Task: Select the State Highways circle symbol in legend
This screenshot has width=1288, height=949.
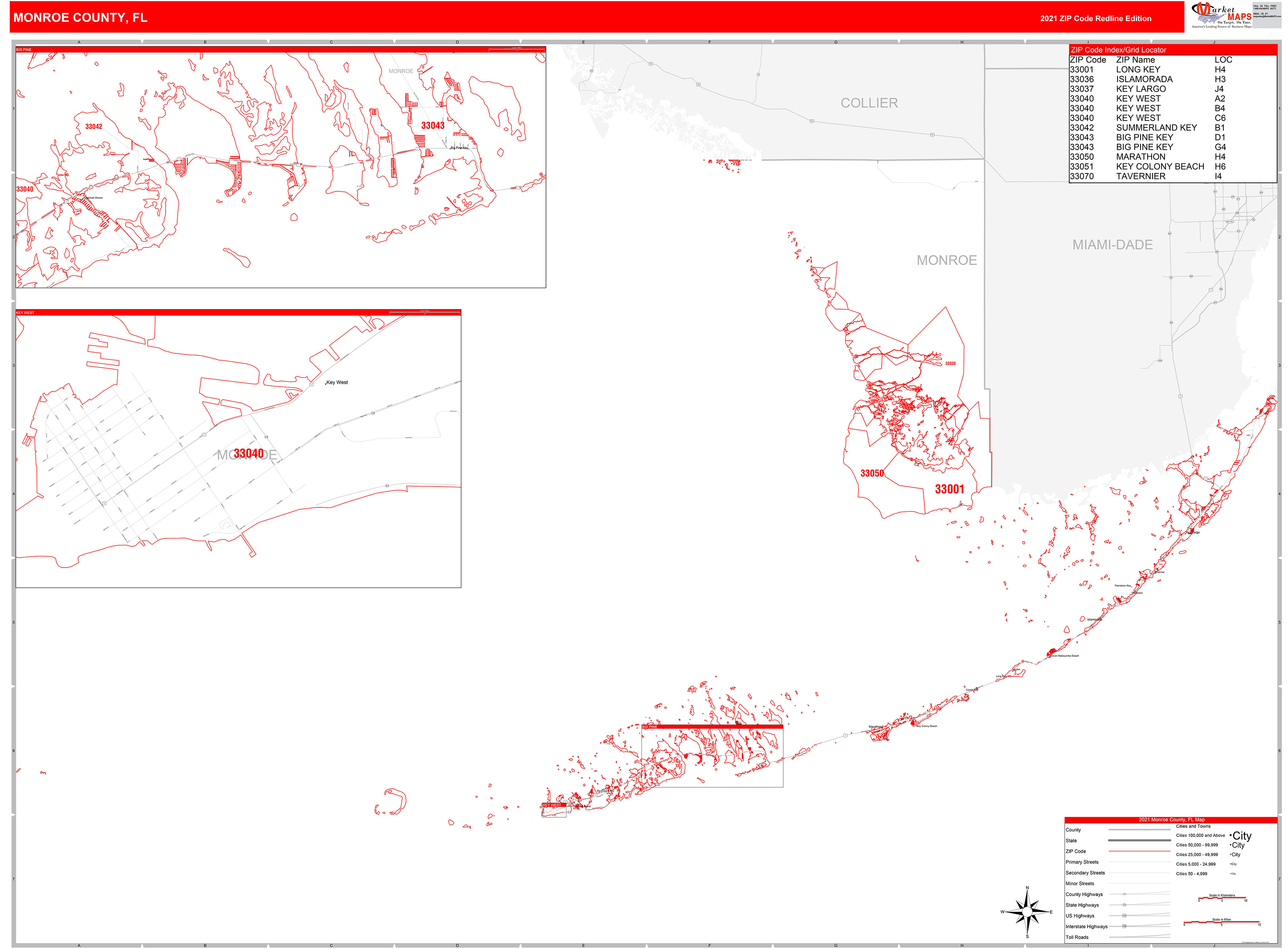Action: pos(1124,905)
